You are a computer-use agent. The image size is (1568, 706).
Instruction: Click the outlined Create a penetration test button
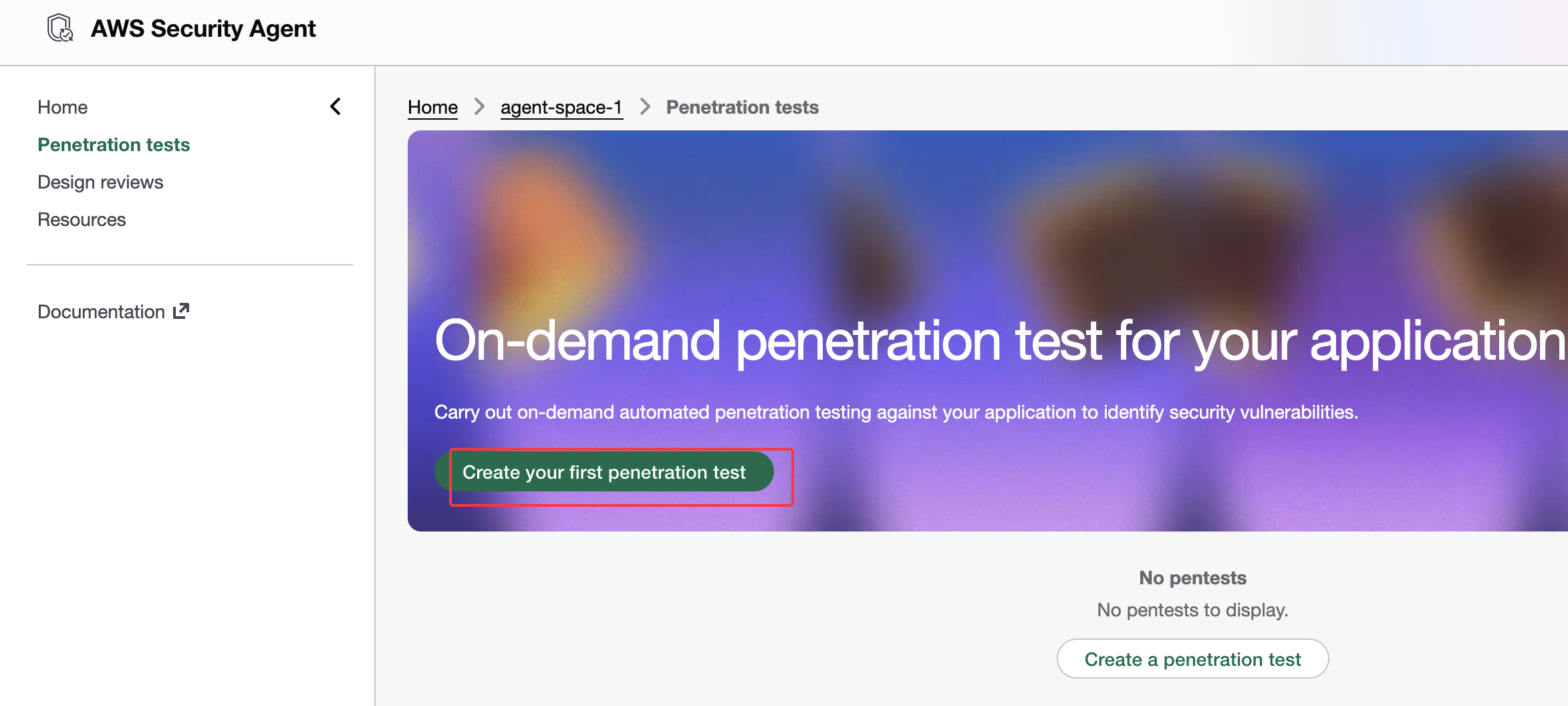pos(1192,659)
